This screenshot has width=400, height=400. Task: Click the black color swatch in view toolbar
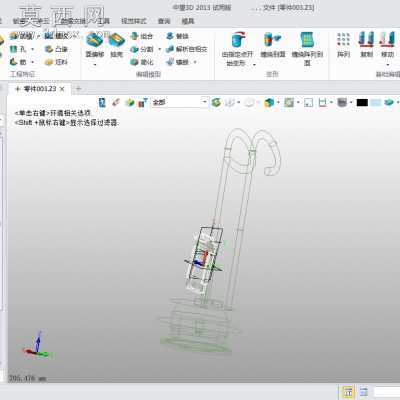(x=362, y=102)
